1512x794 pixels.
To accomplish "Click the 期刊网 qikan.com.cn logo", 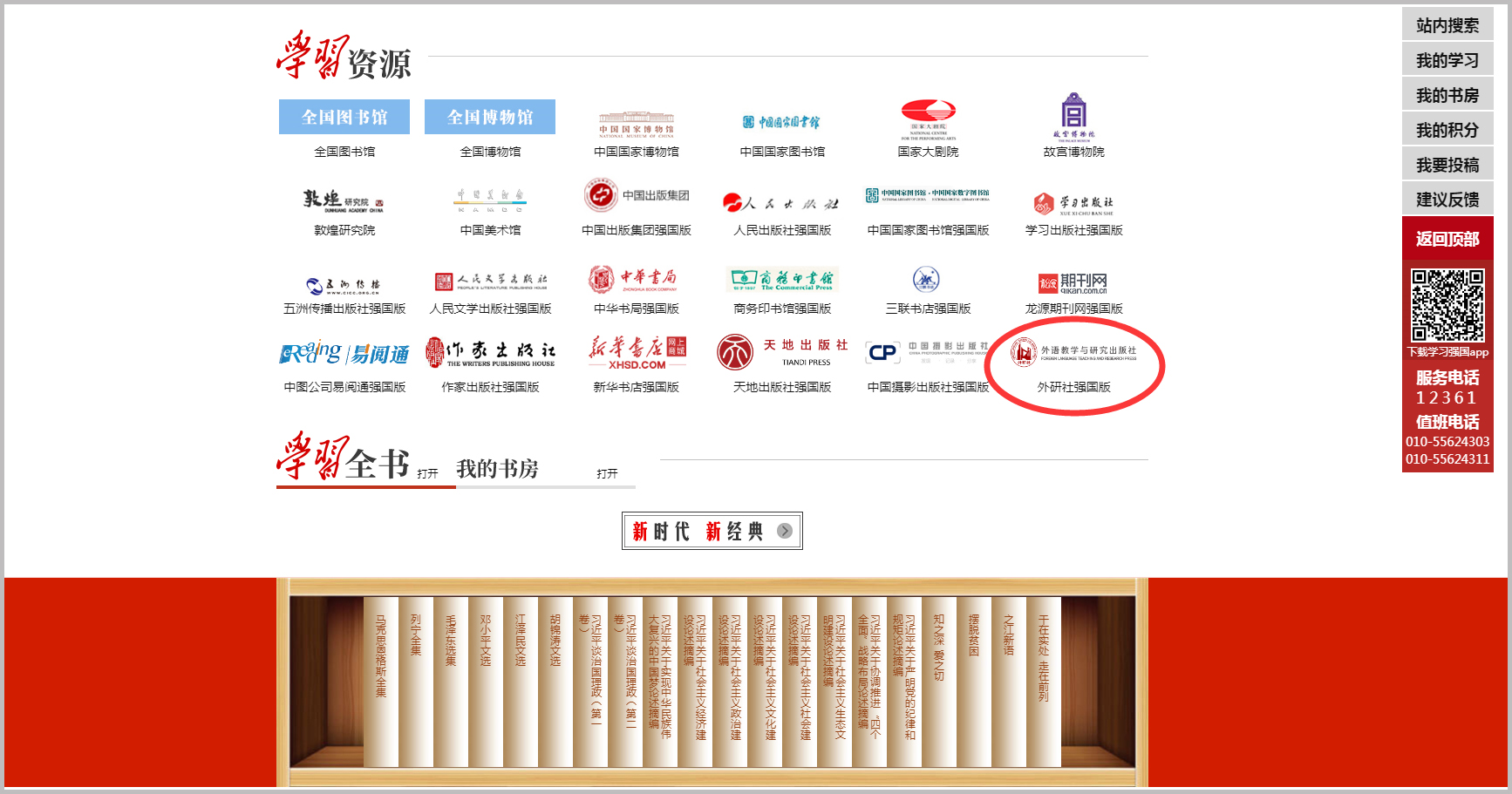I will [1073, 283].
